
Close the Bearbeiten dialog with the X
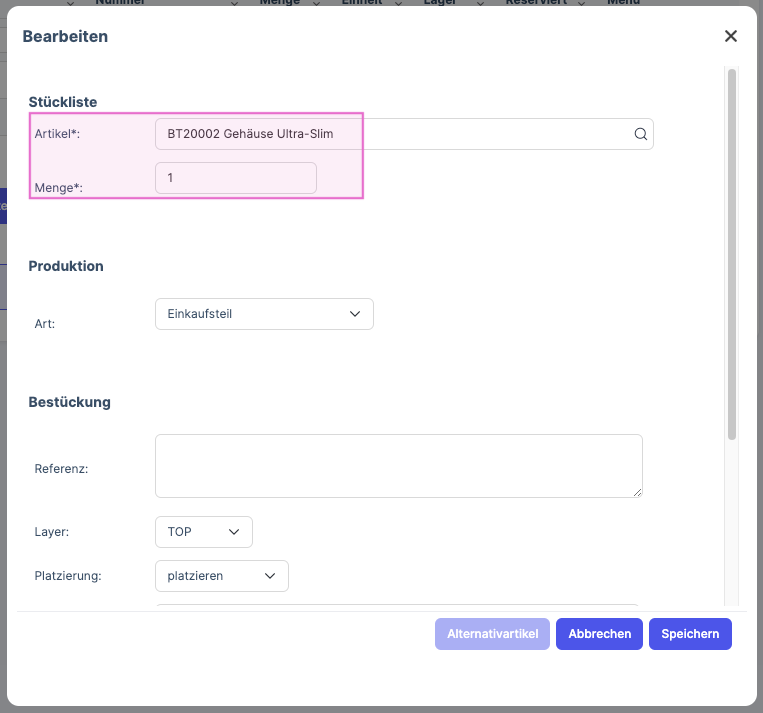pyautogui.click(x=730, y=36)
